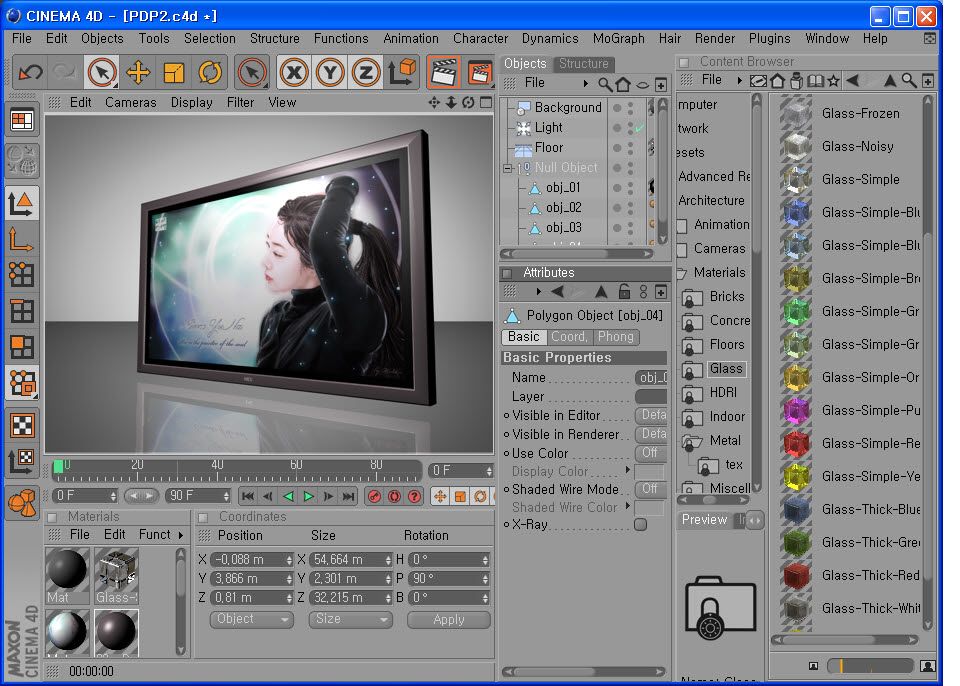Select the Rotate tool

210,73
